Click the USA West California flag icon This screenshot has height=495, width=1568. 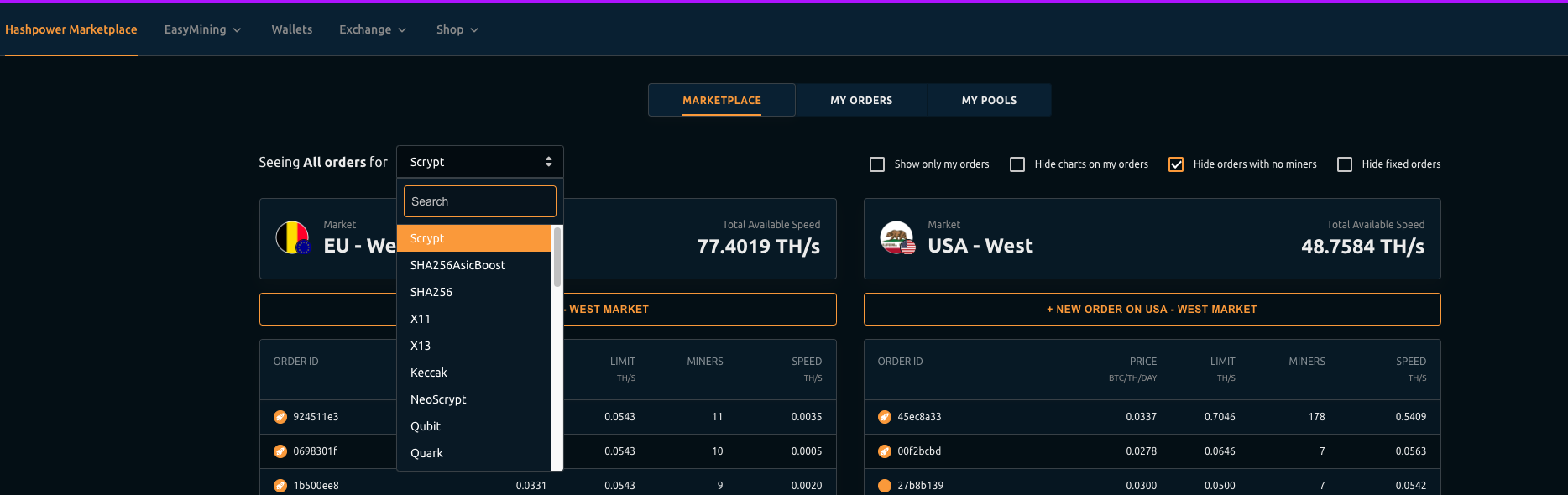[897, 238]
